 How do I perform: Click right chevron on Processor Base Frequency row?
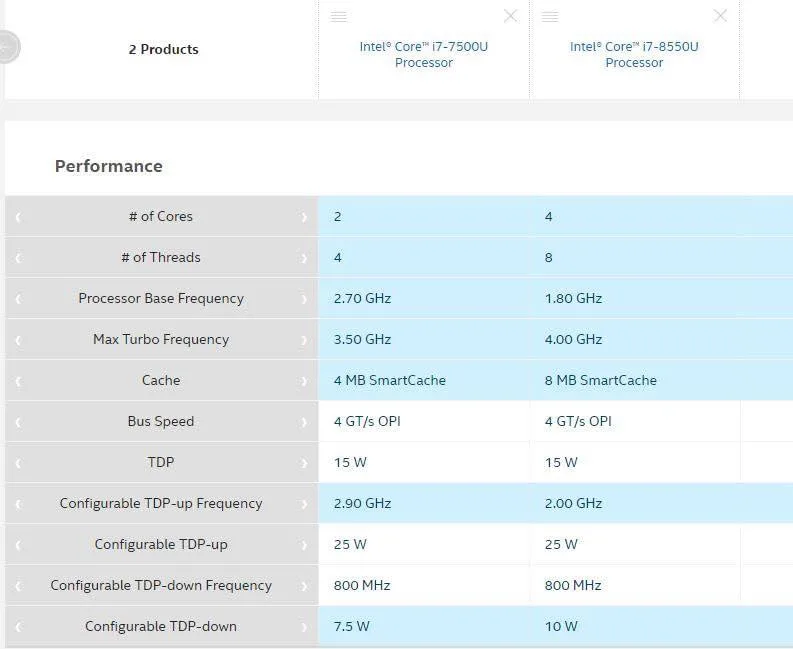click(x=304, y=299)
